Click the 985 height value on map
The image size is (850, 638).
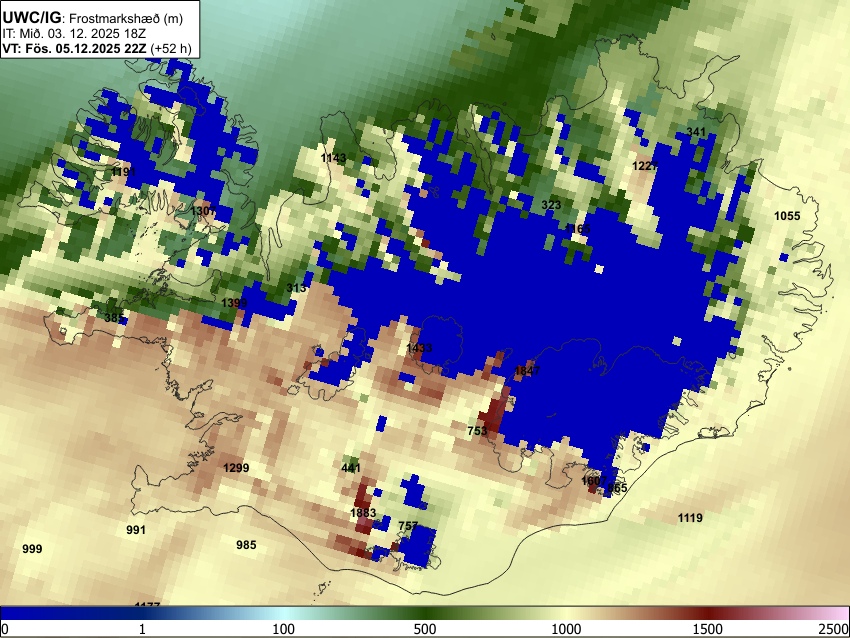pyautogui.click(x=246, y=545)
